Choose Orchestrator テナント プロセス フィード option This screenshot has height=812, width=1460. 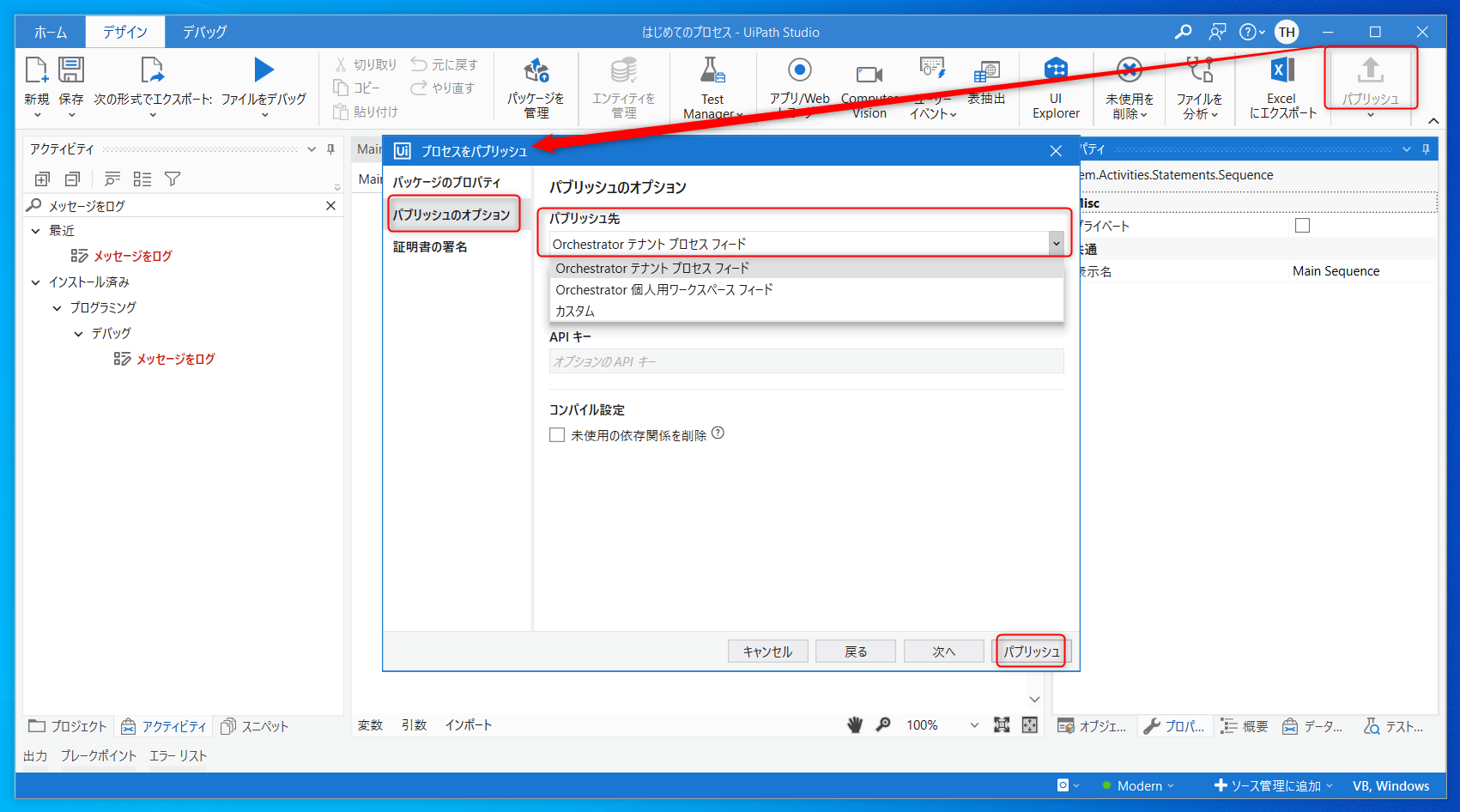click(x=806, y=268)
